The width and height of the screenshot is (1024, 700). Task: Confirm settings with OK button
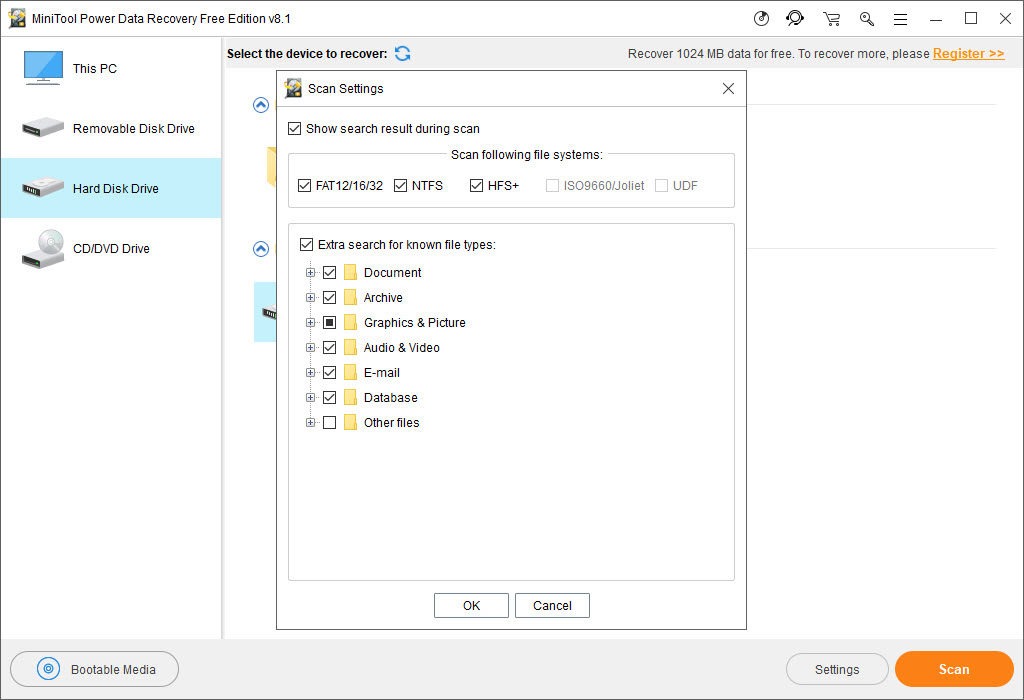coord(471,605)
